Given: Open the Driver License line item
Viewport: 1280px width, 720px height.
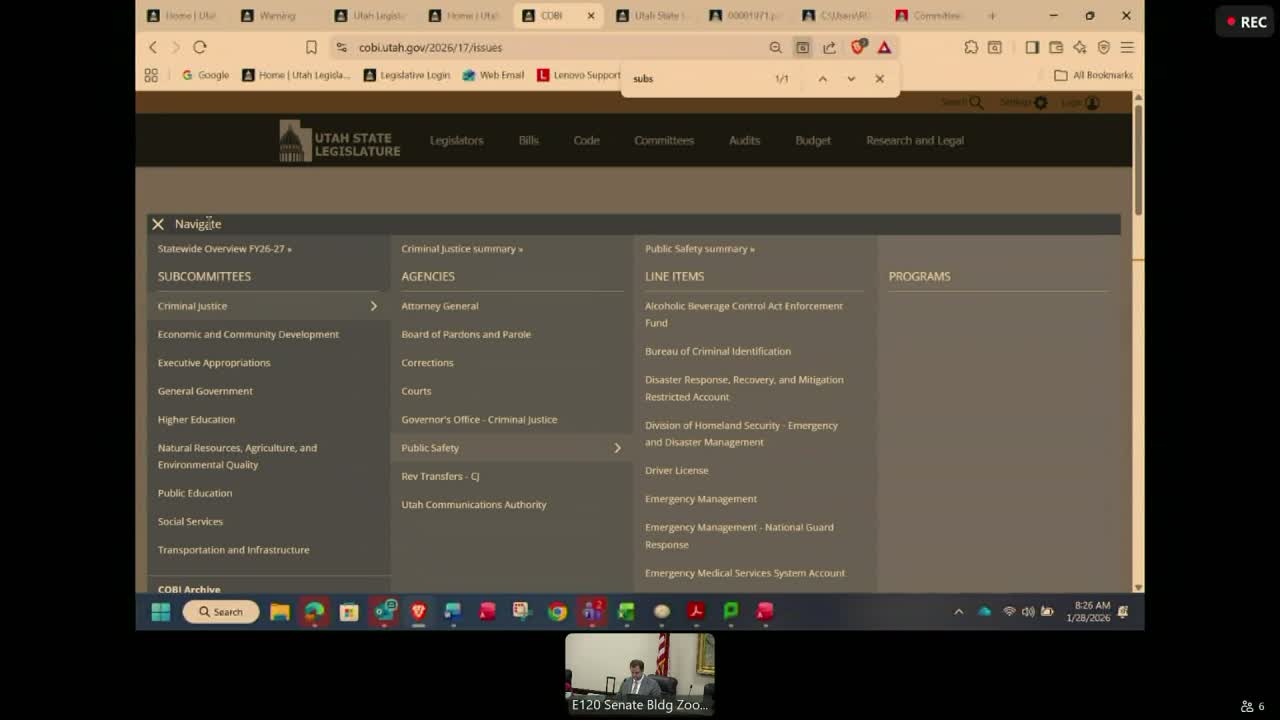Looking at the screenshot, I should tap(676, 470).
